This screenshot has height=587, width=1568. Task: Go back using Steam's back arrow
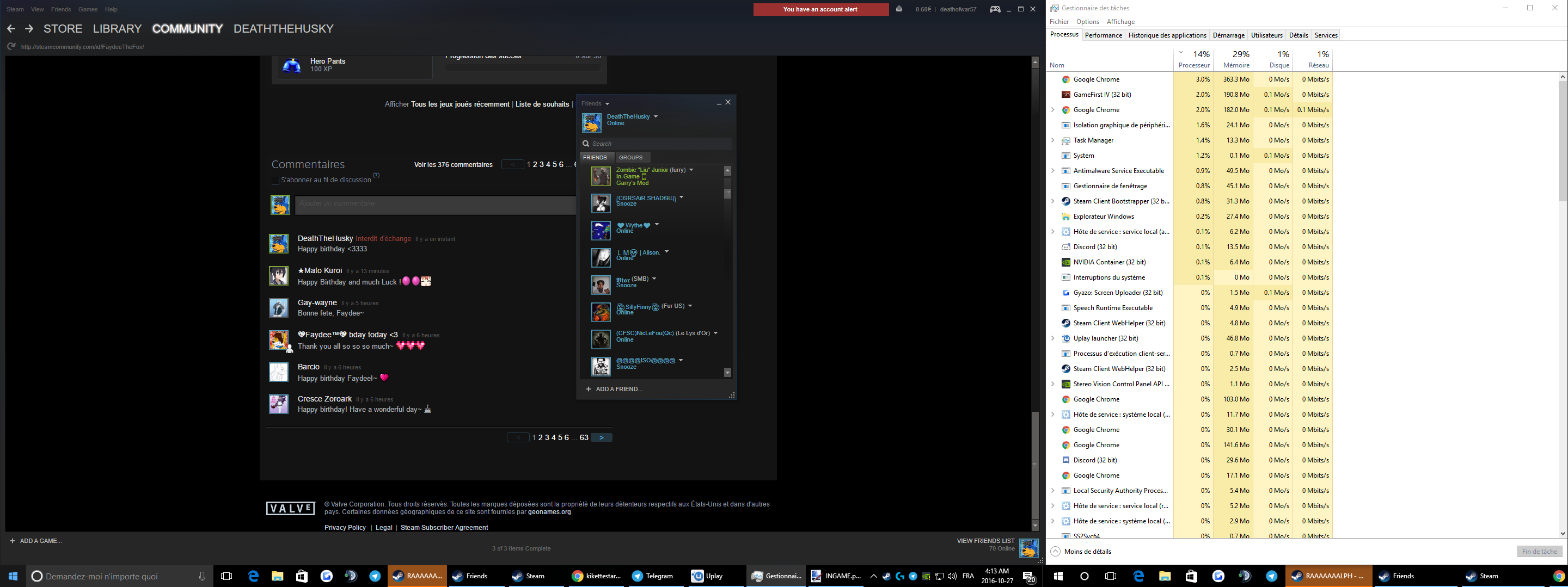click(x=11, y=29)
